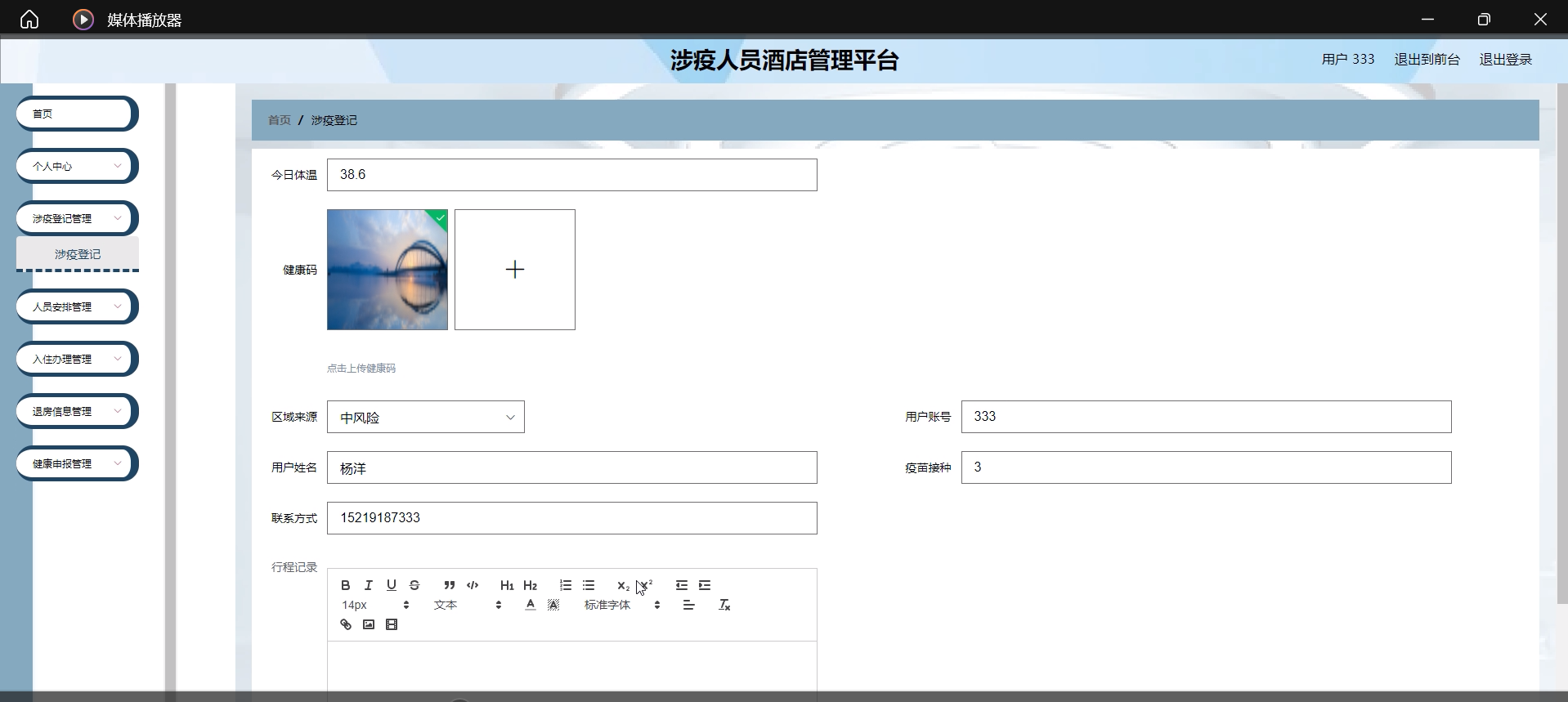Screen dimensions: 1568x702
Task: Focus the 今日体温 input showing 38.6
Action: (x=572, y=175)
